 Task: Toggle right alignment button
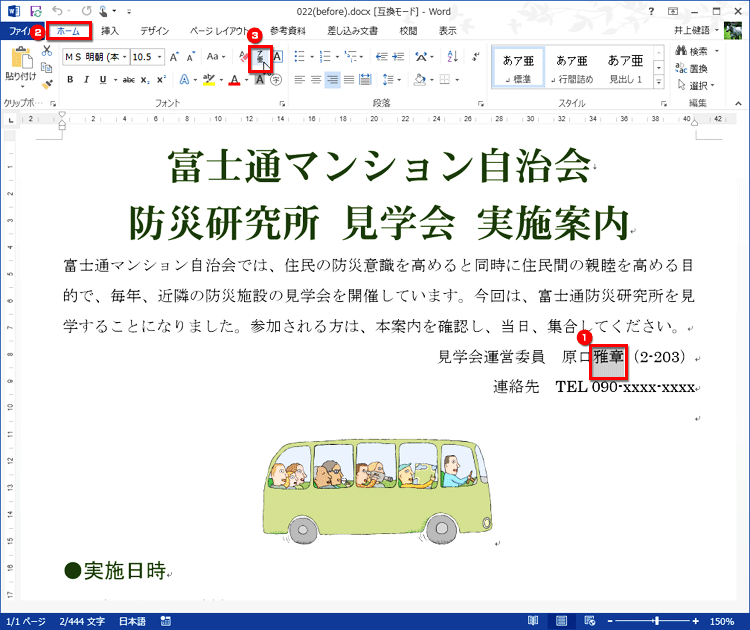[332, 80]
